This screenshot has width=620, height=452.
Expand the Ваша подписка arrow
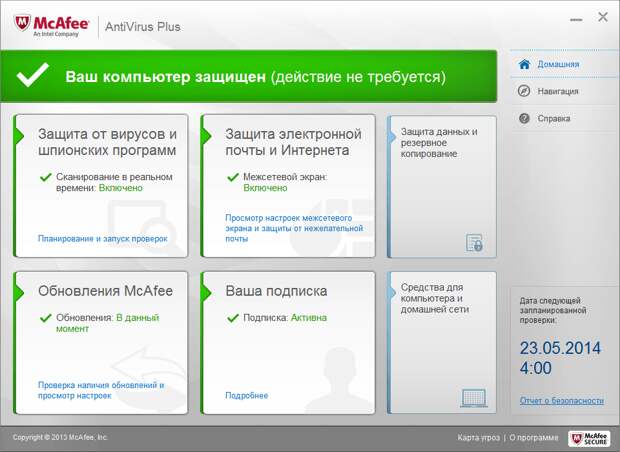pyautogui.click(x=206, y=292)
